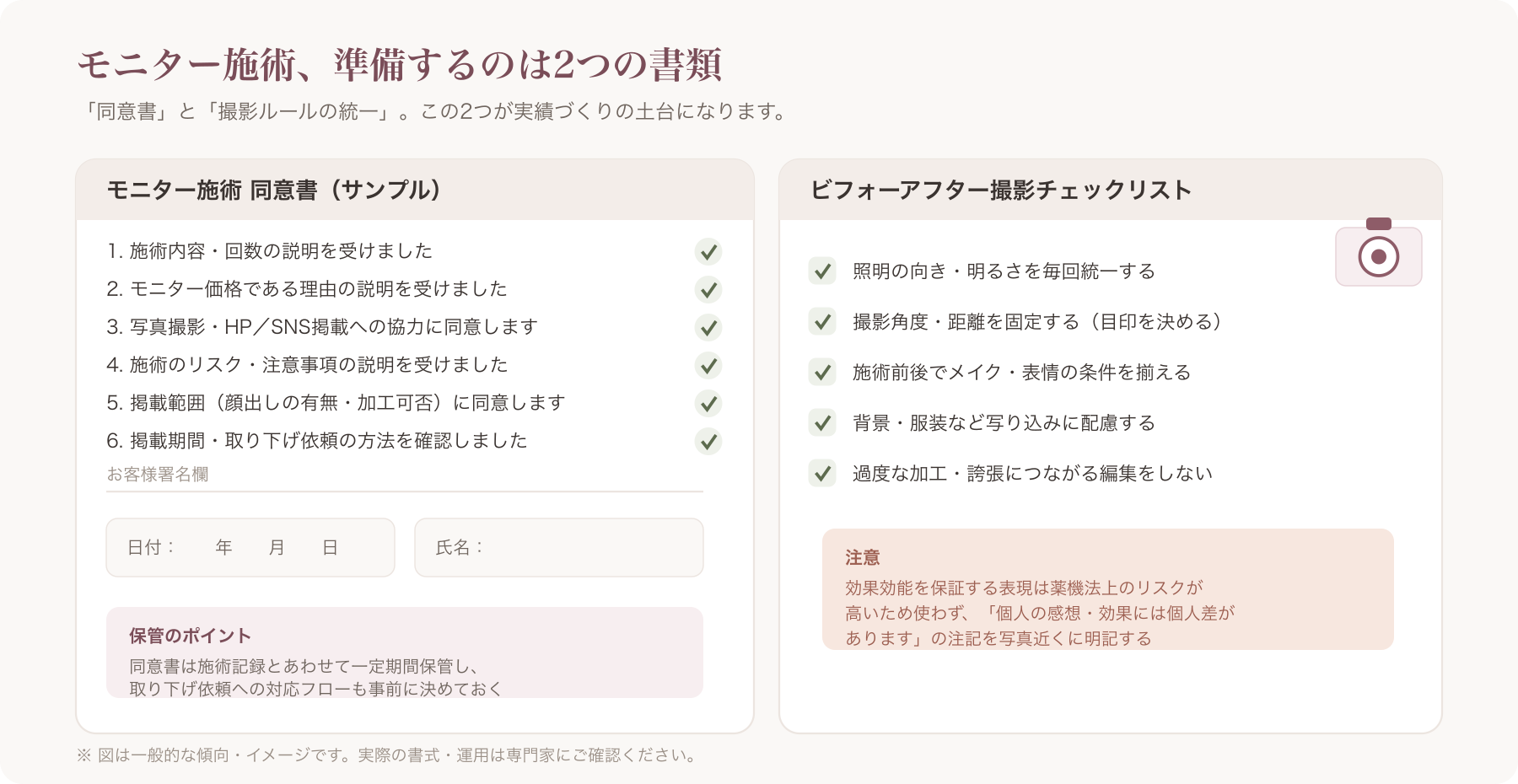Viewport: 1518px width, 784px height.
Task: Toggle checkmark for 施術内容・回数の説明を受けました
Action: tap(708, 251)
